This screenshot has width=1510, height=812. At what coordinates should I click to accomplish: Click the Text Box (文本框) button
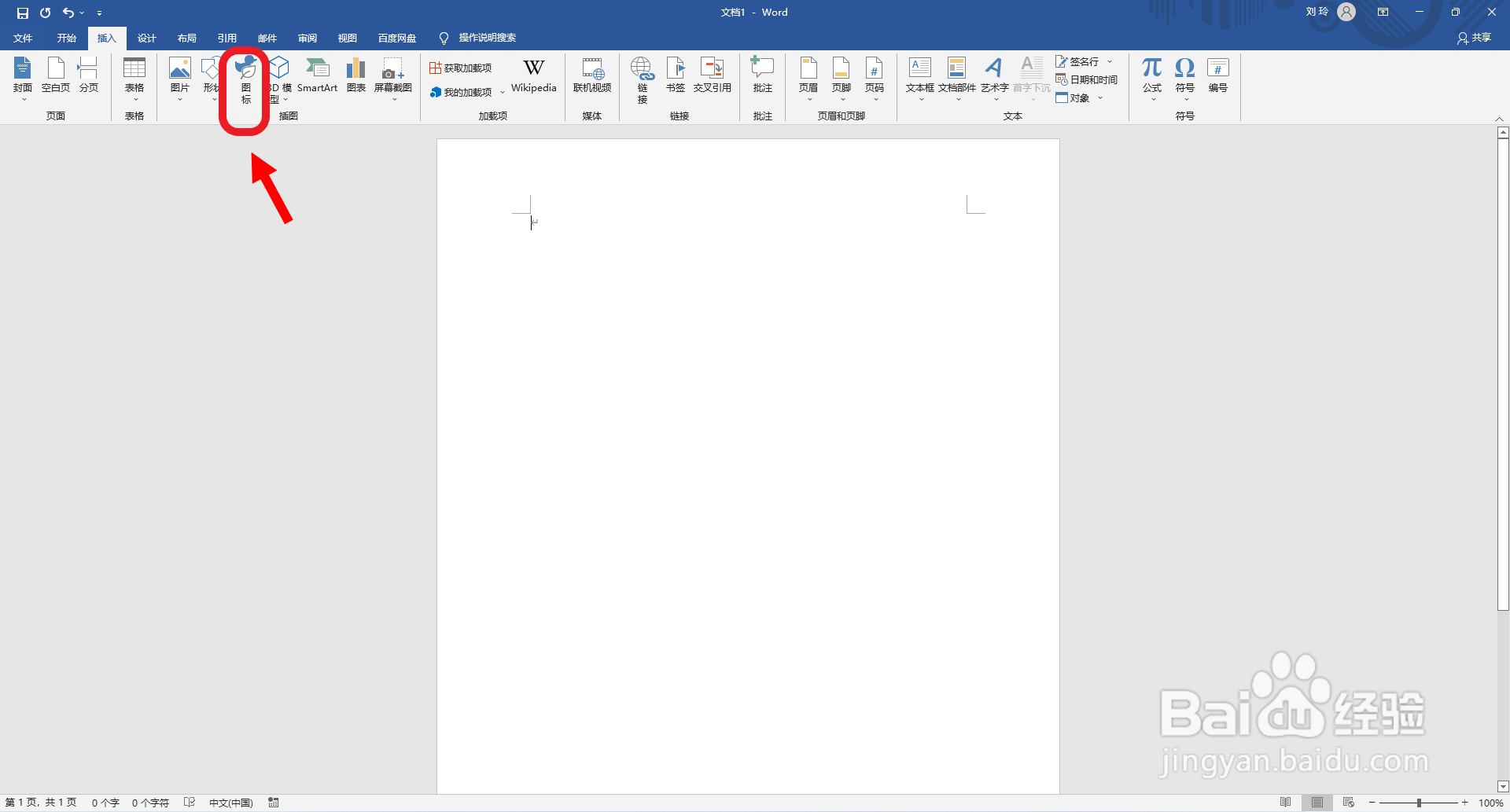click(920, 79)
